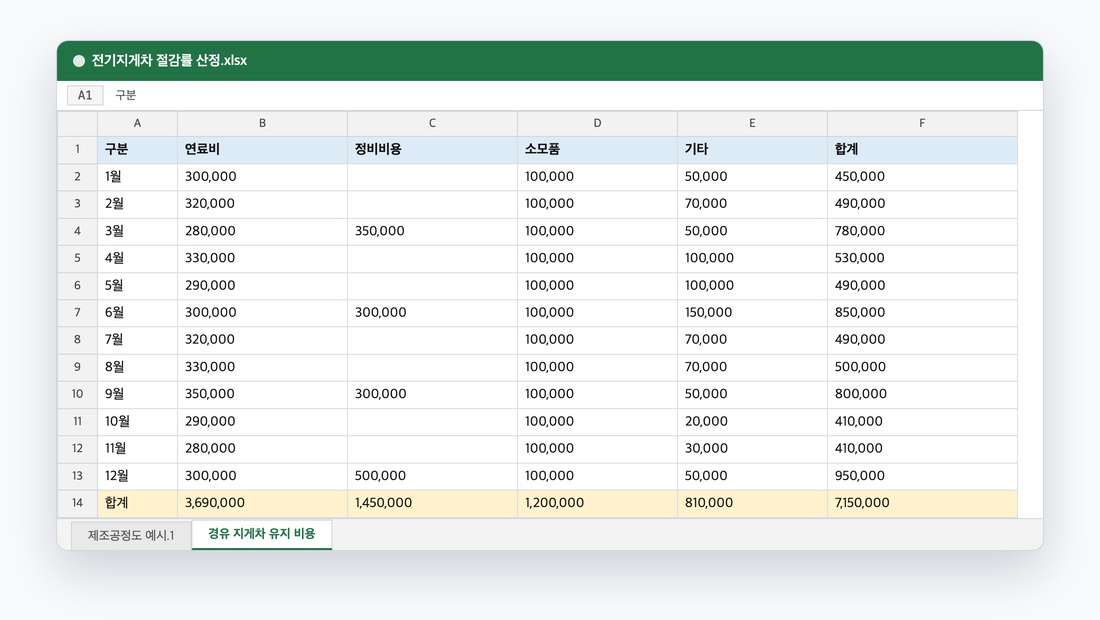The height and width of the screenshot is (620, 1100).
Task: Click the 850,000 total for 6월
Action: [x=922, y=313]
